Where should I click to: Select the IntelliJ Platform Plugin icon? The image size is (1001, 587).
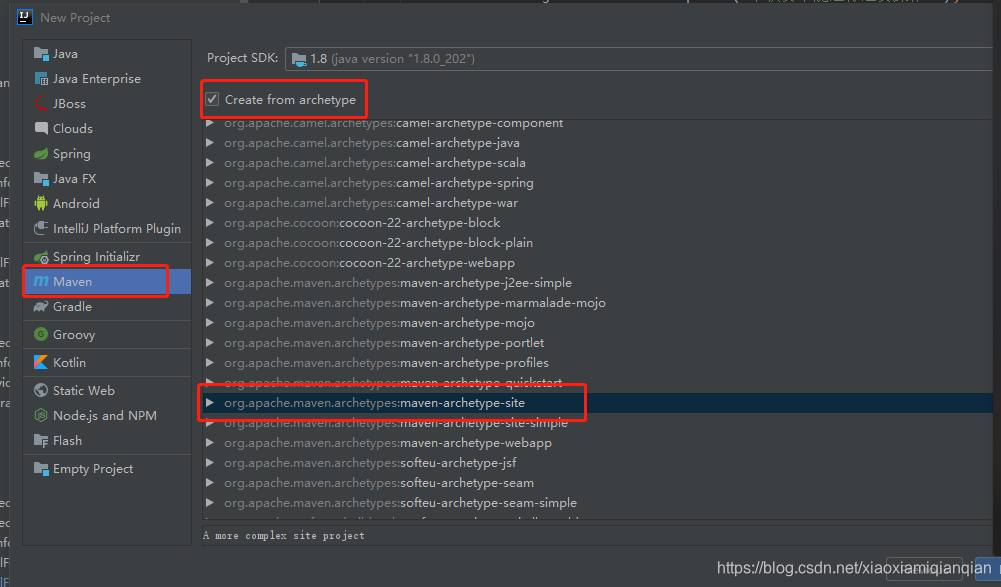pos(41,228)
